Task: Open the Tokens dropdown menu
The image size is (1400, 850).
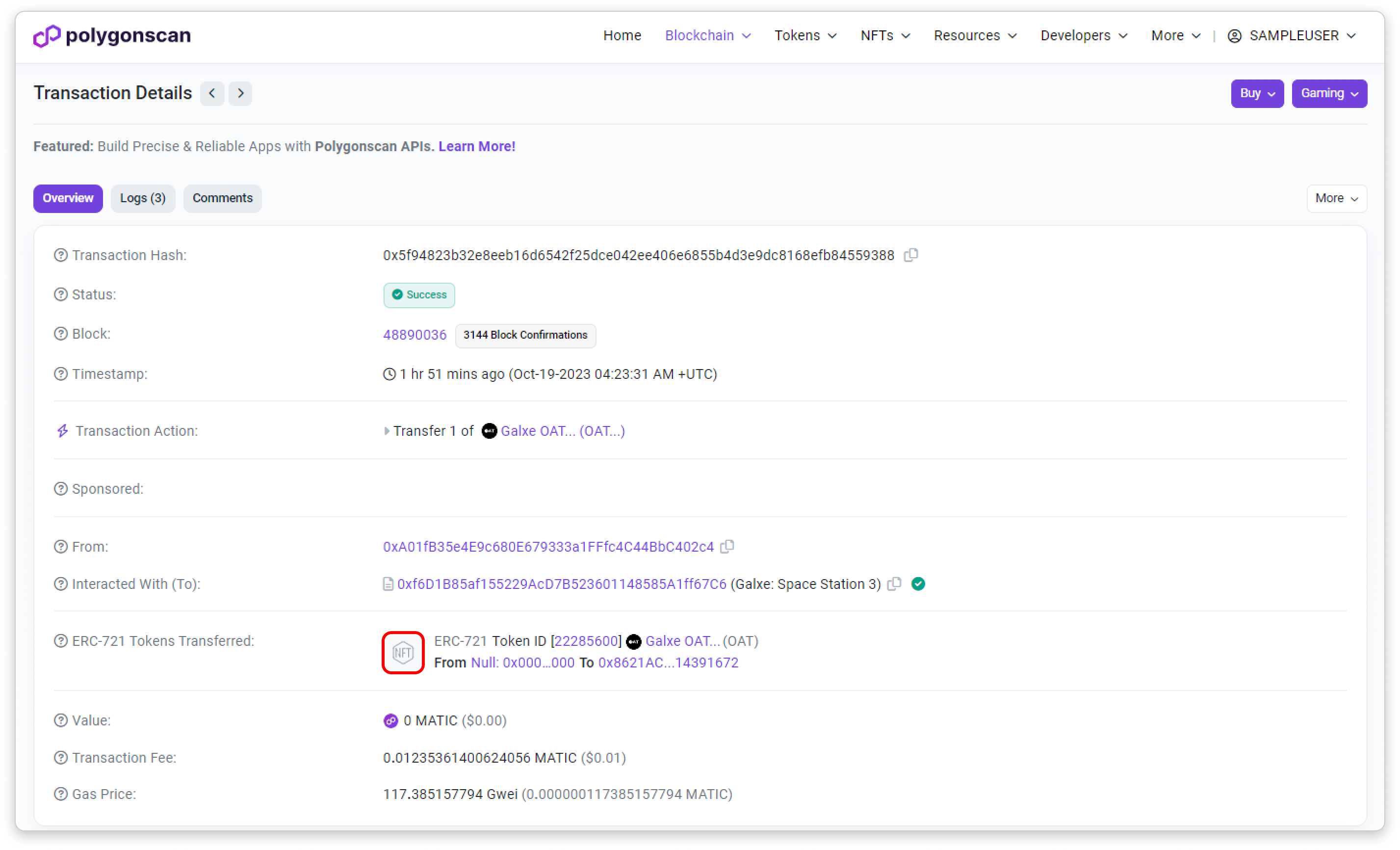Action: point(805,36)
